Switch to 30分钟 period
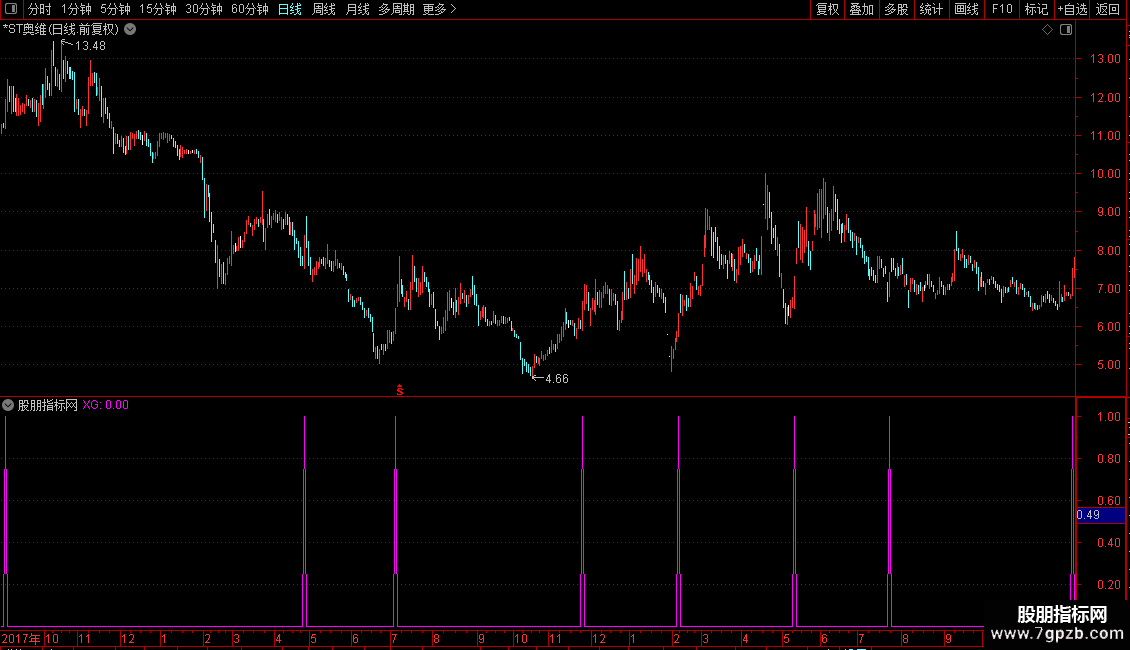Image resolution: width=1130 pixels, height=650 pixels. (204, 9)
